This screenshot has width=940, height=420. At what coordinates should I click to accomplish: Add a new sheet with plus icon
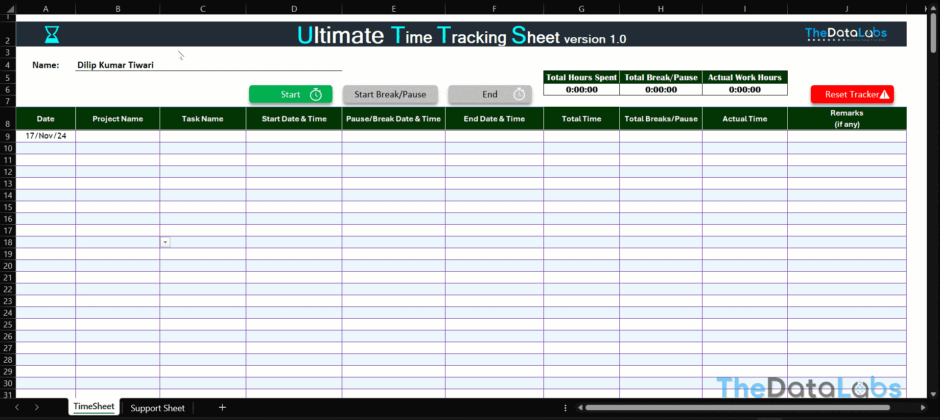point(222,407)
